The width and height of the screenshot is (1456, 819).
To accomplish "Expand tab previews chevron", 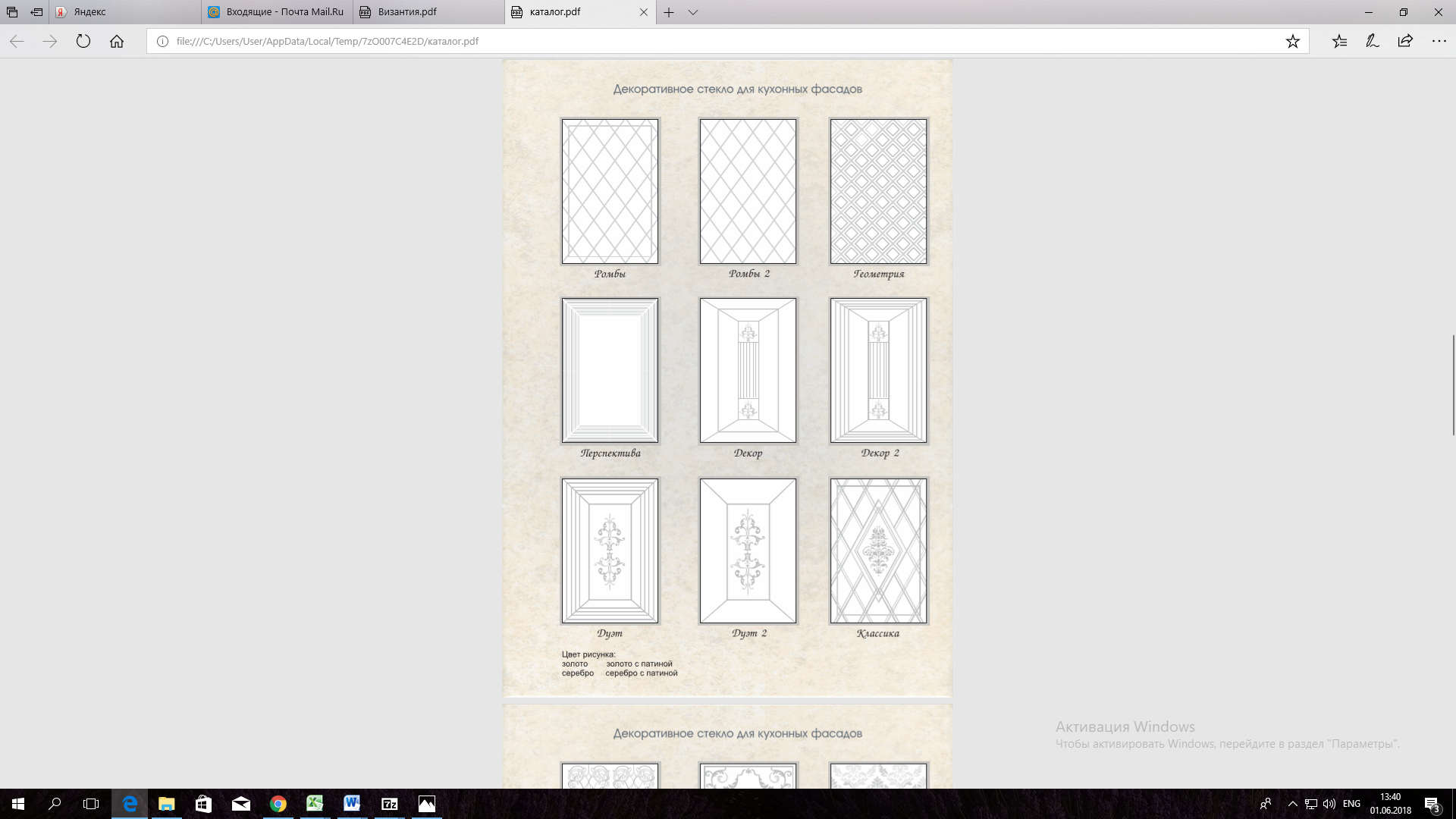I will (693, 12).
